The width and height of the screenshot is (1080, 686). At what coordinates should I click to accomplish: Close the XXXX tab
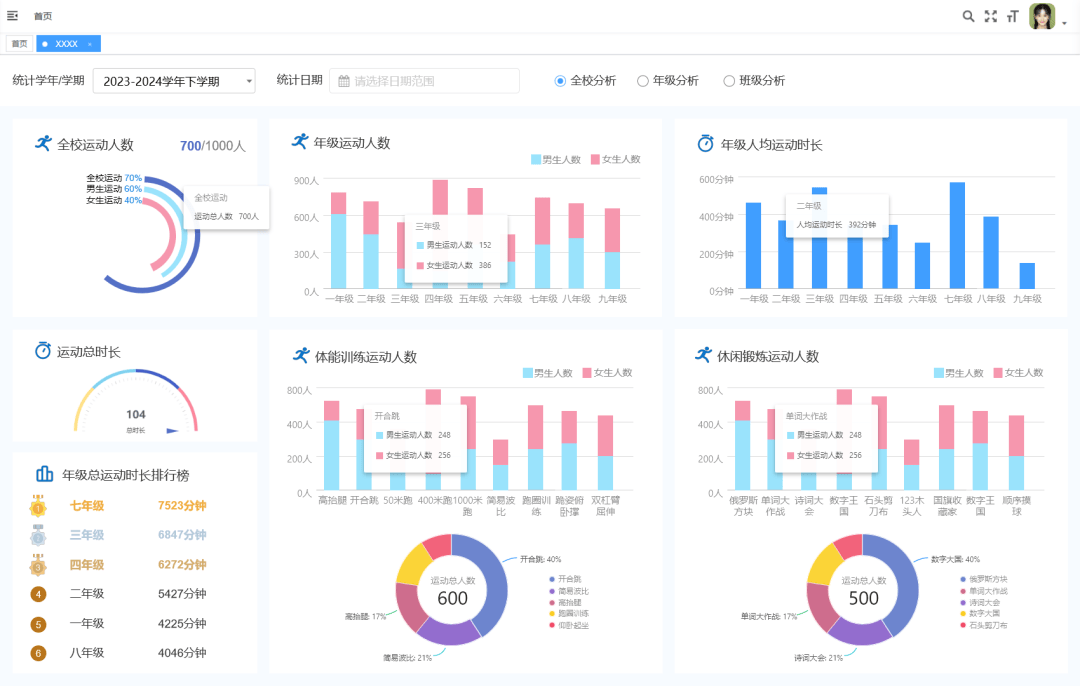click(90, 44)
